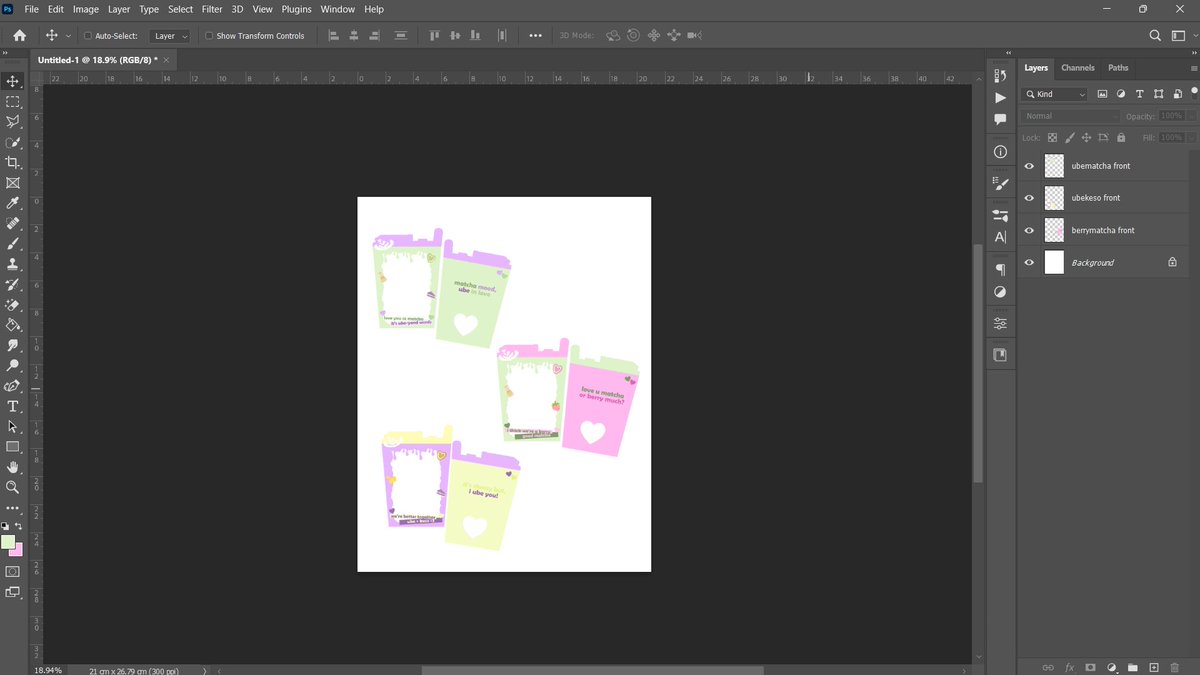Click the Create new group folder icon
The width and height of the screenshot is (1200, 675).
(1132, 667)
